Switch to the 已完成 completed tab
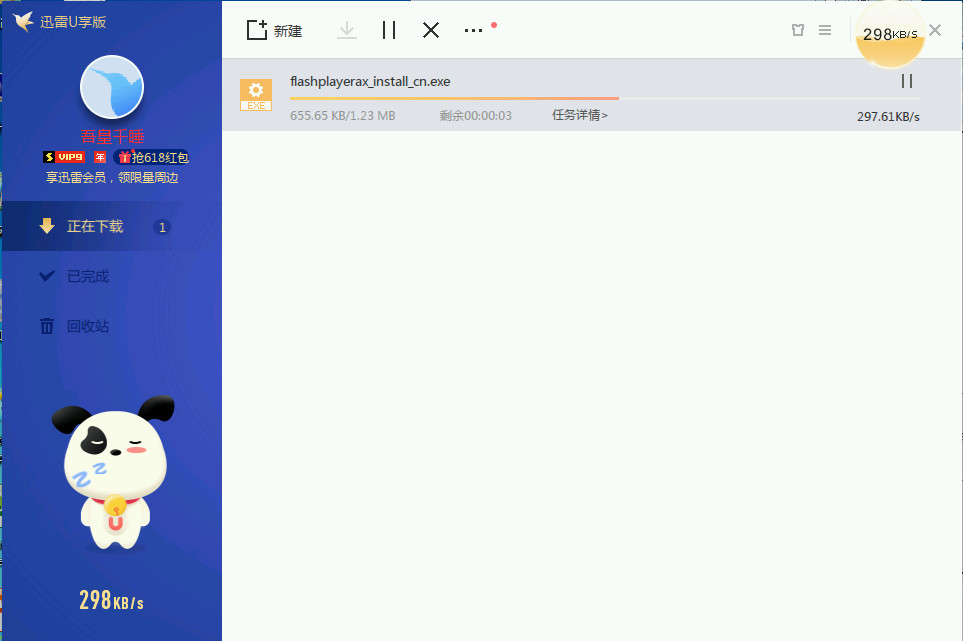The height and width of the screenshot is (641, 963). 87,276
